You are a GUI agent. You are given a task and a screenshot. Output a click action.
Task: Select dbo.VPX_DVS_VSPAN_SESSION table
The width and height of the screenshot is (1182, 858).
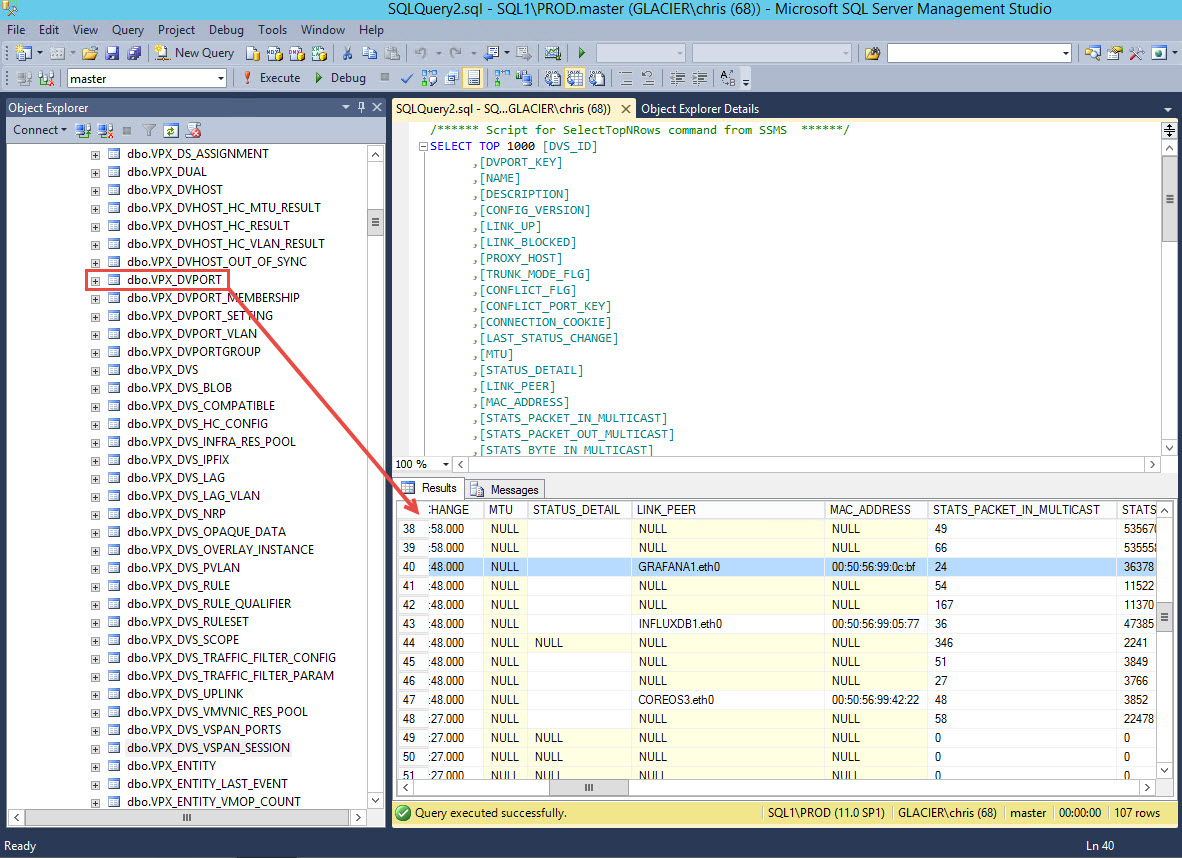(x=208, y=747)
